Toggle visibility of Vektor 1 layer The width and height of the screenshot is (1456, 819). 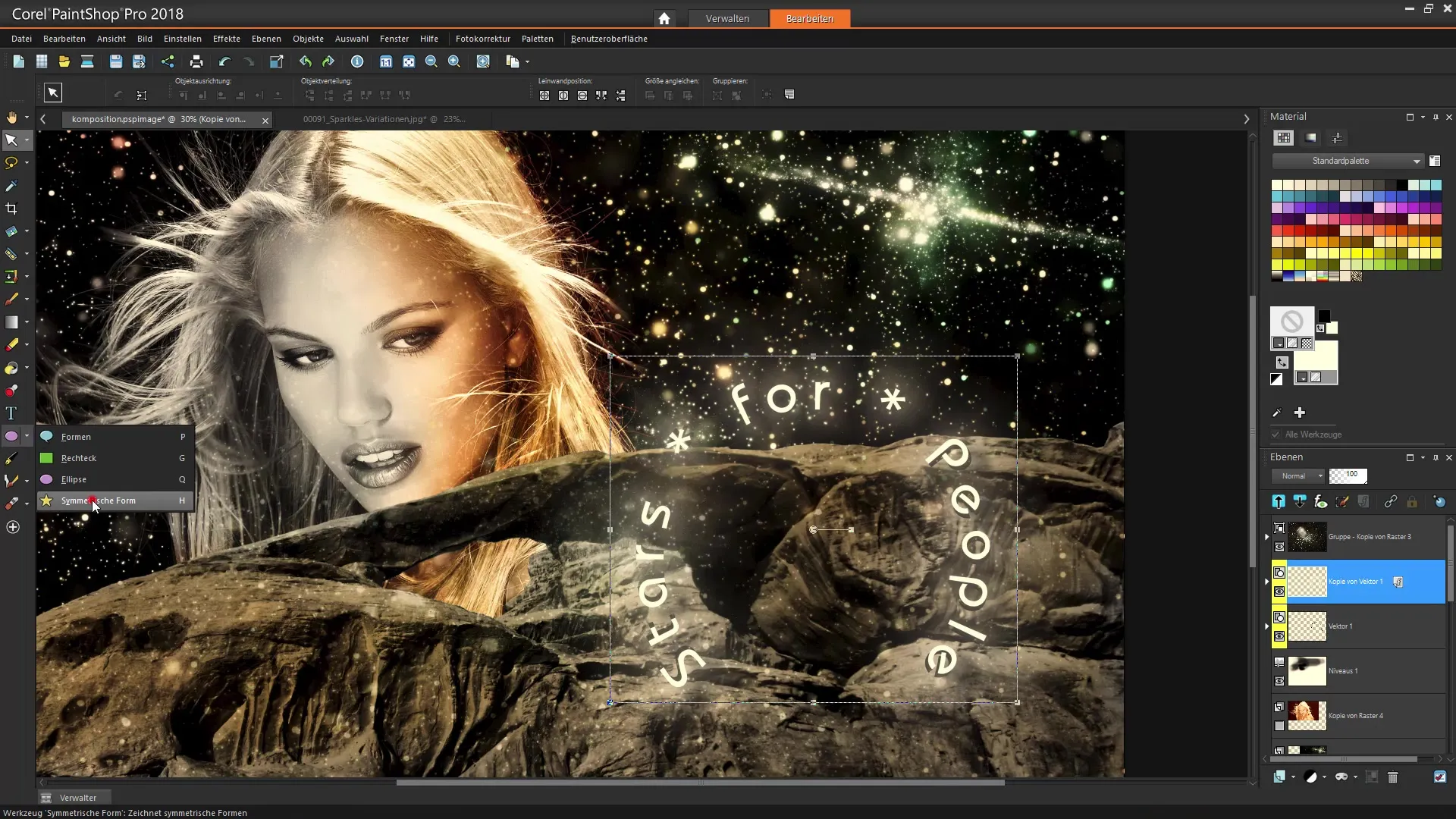[1279, 636]
